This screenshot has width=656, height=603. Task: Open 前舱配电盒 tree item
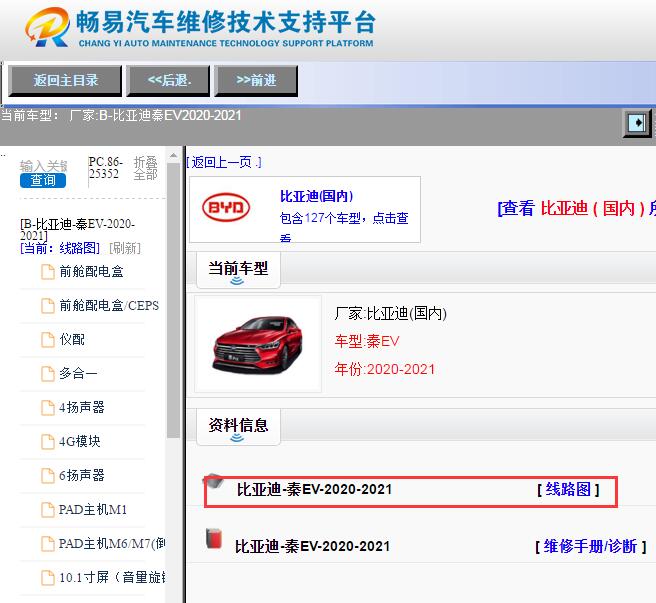91,272
